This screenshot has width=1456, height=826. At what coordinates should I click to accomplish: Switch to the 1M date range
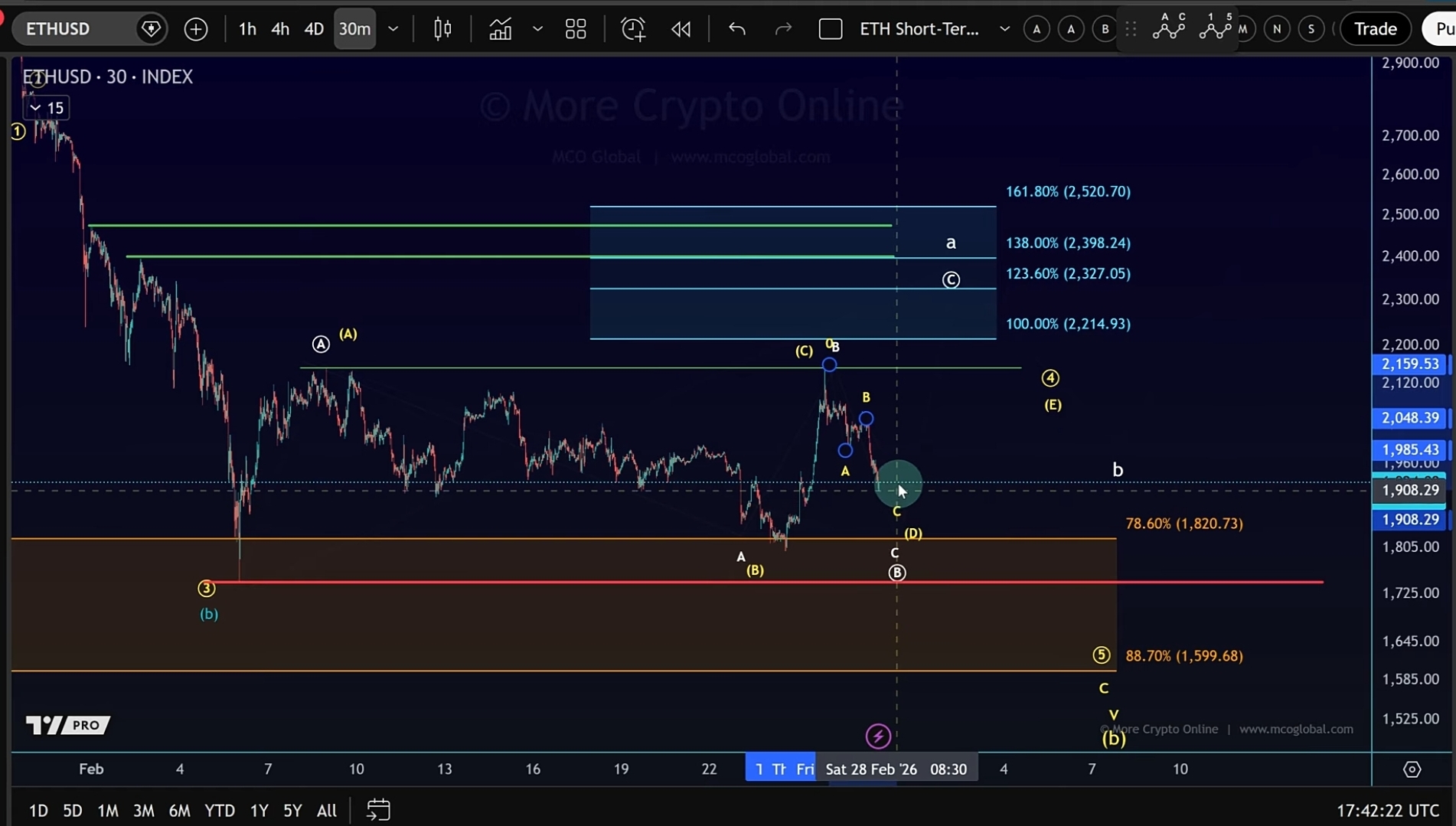[108, 810]
